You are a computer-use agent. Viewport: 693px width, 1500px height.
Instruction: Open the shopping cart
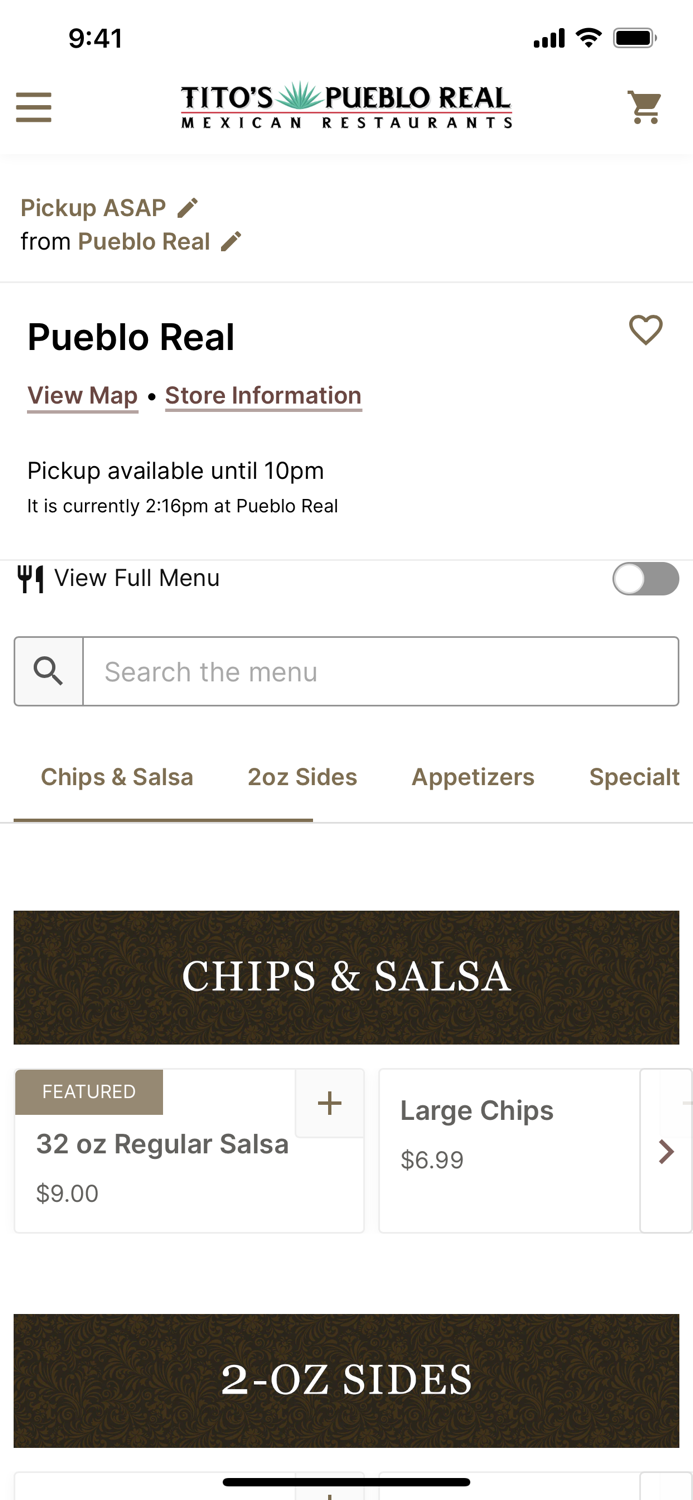(645, 107)
